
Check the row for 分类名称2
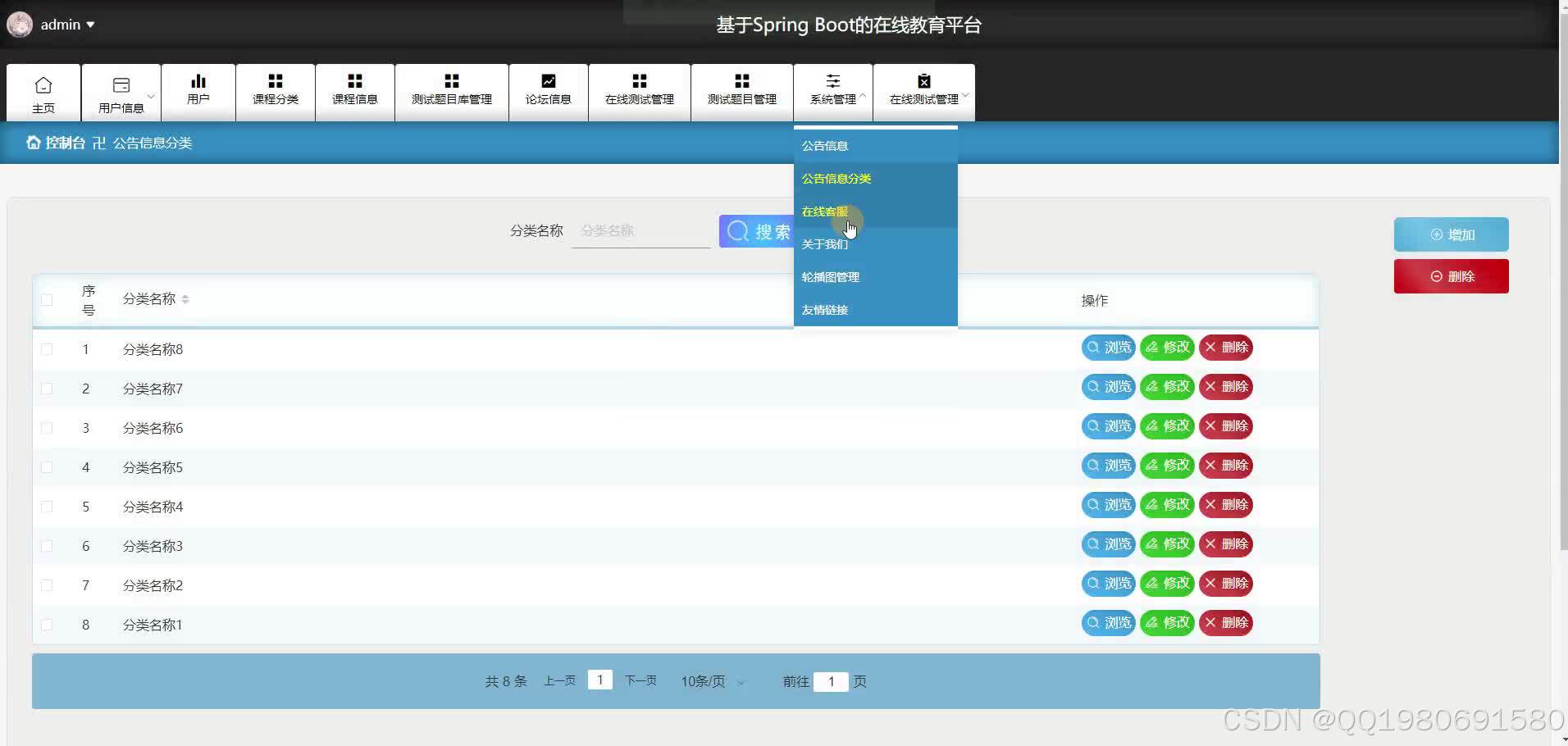(47, 585)
